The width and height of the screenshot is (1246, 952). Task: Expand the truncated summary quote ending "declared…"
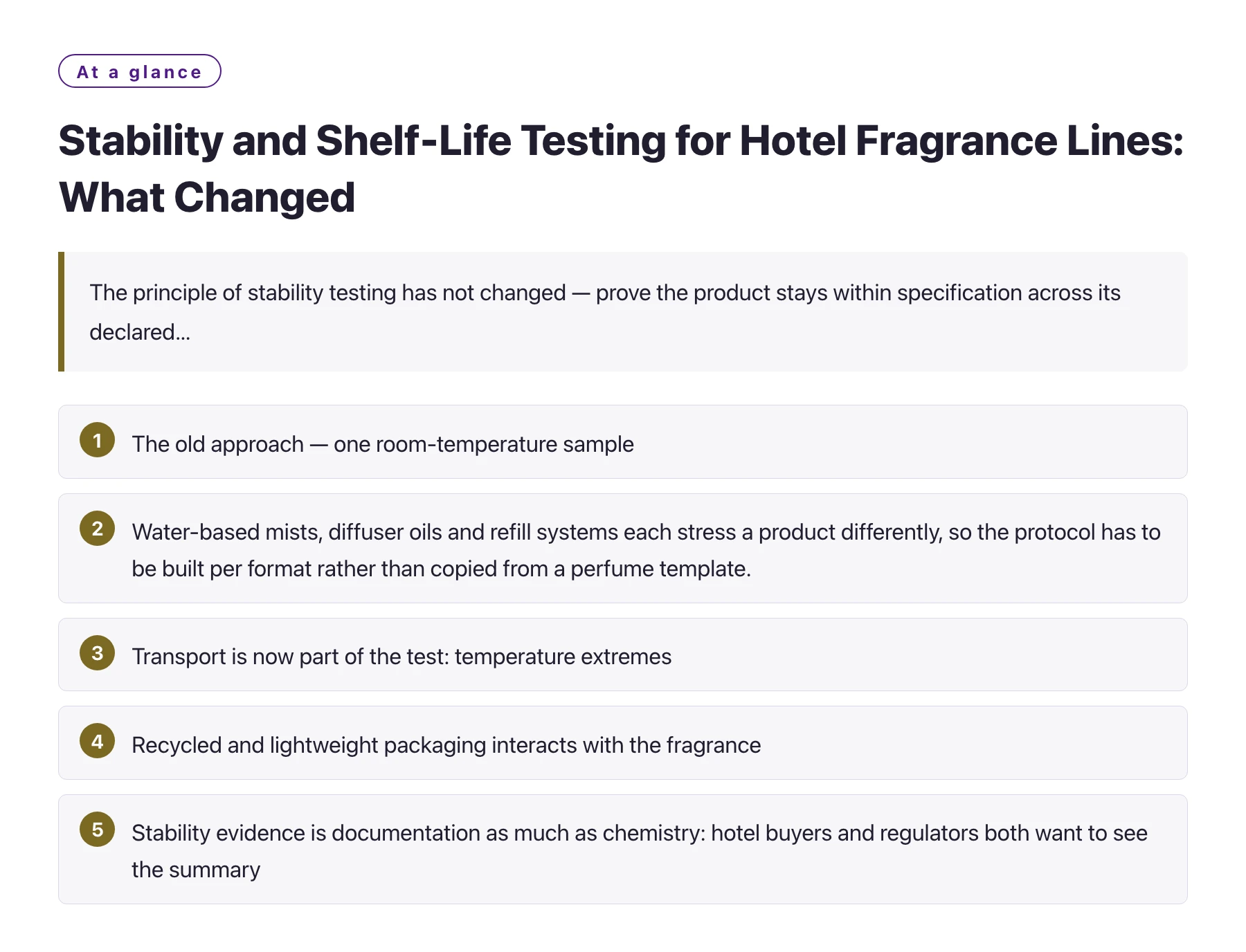623,312
